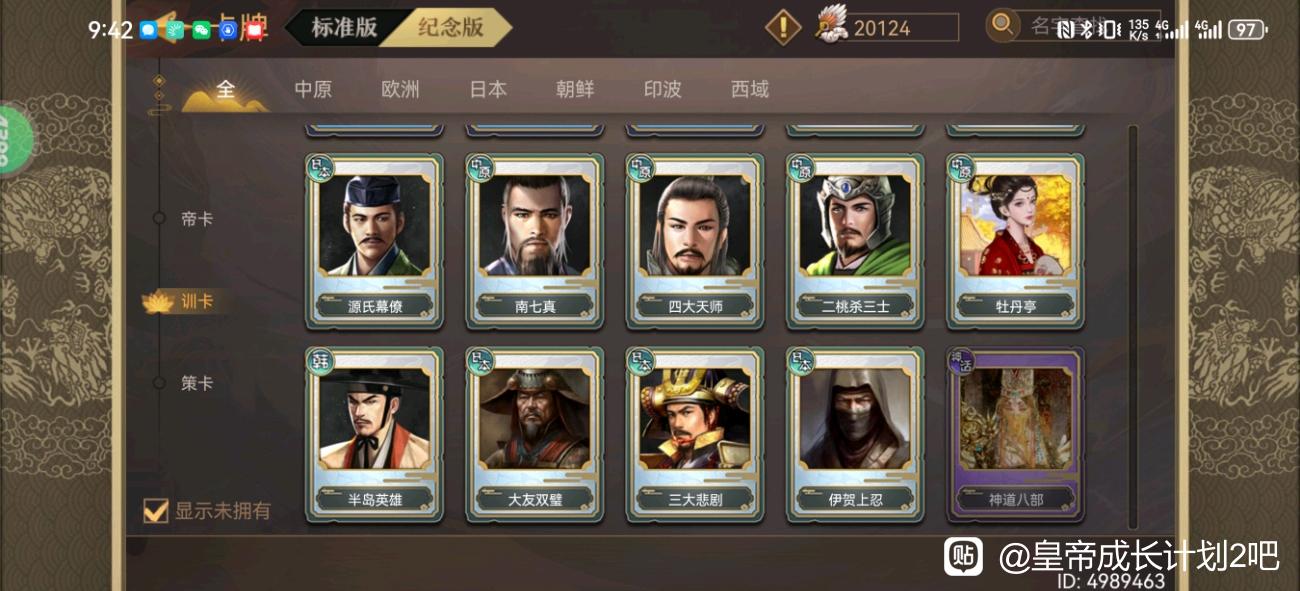Filter cards by 欧洲 region

point(400,89)
